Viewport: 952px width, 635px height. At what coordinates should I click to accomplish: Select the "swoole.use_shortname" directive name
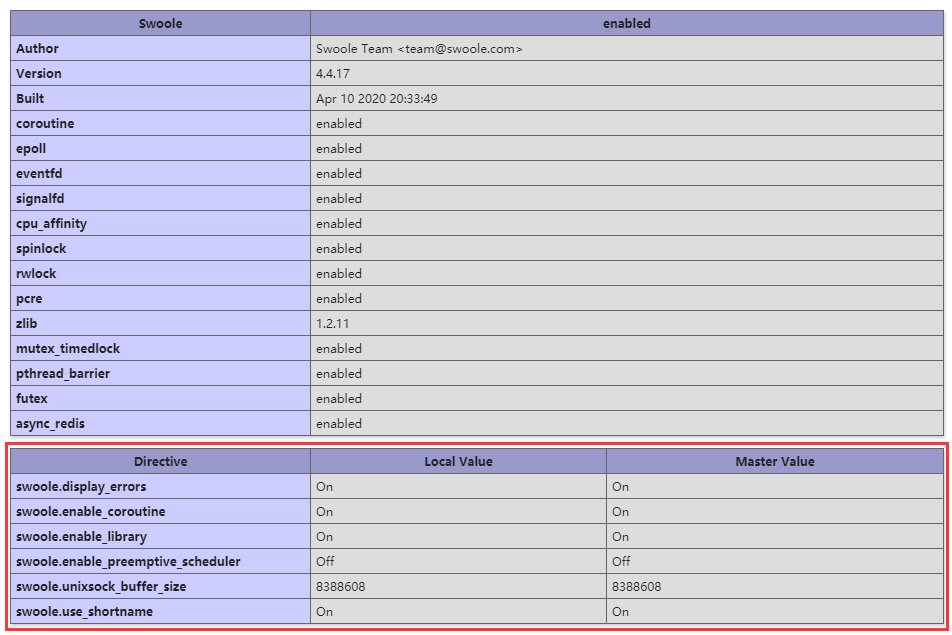tap(84, 611)
